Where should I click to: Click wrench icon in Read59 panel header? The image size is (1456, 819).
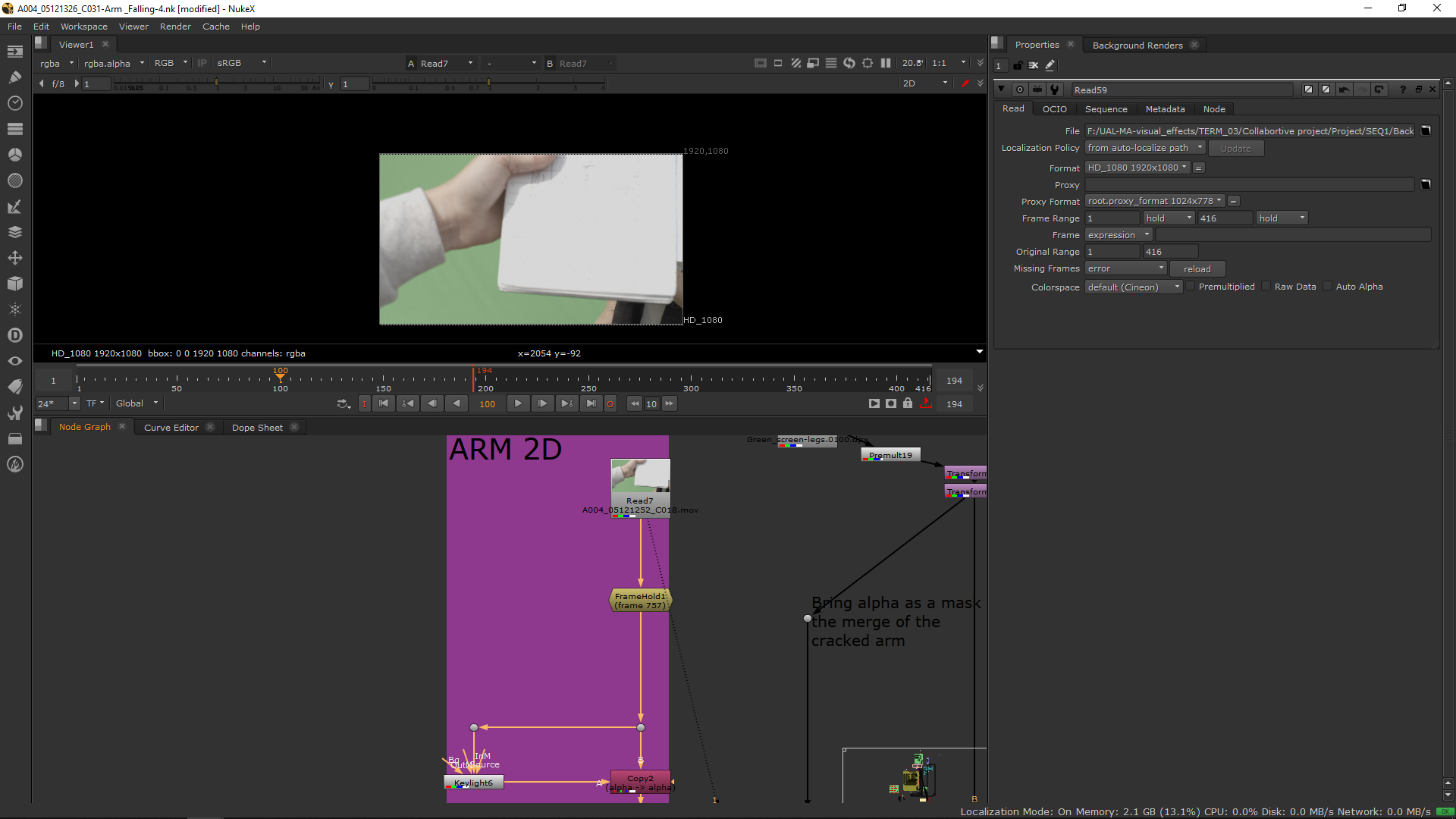[x=1055, y=89]
